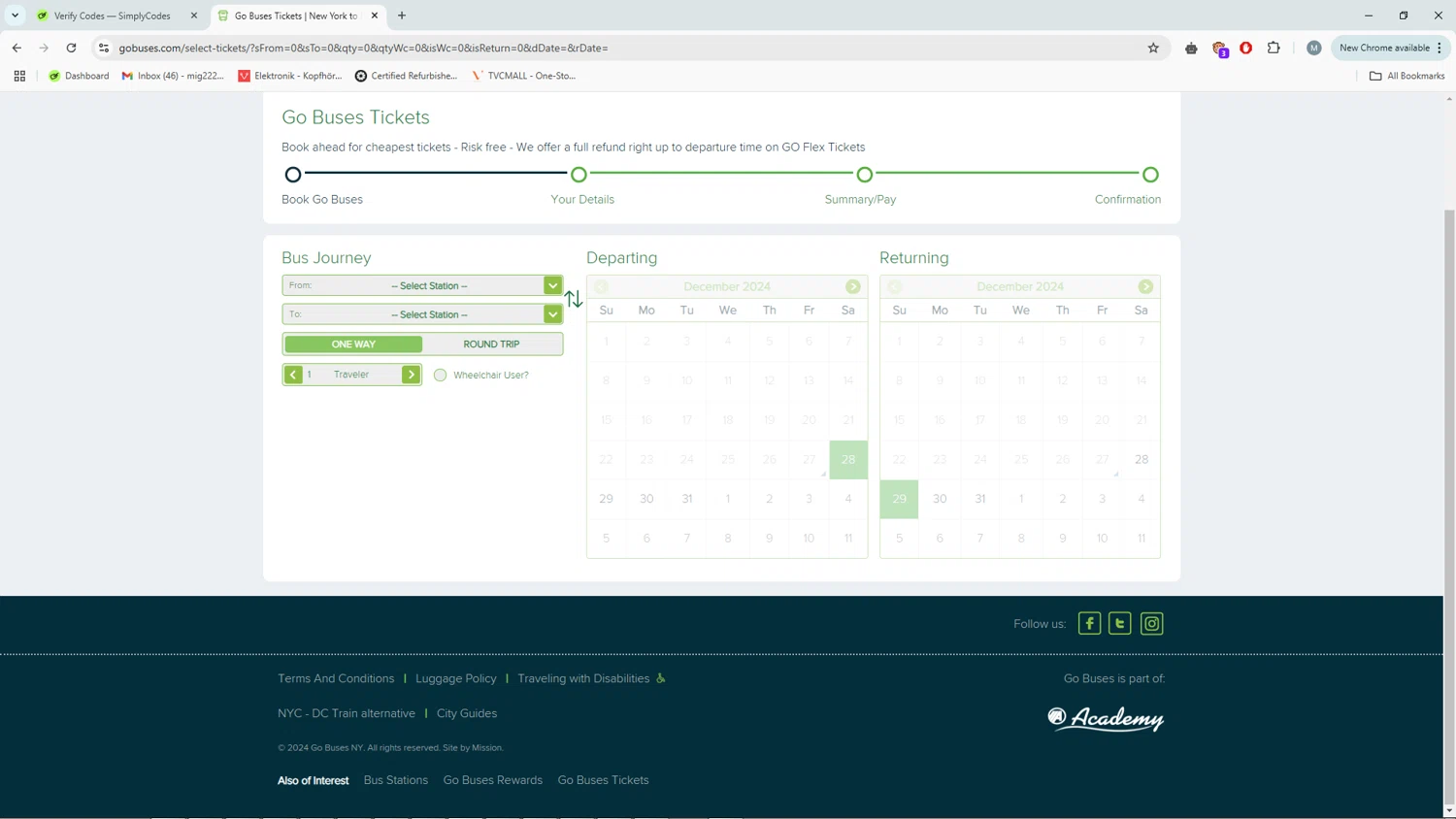
Task: Click the Book Go Buses progress step circle
Action: 292,175
